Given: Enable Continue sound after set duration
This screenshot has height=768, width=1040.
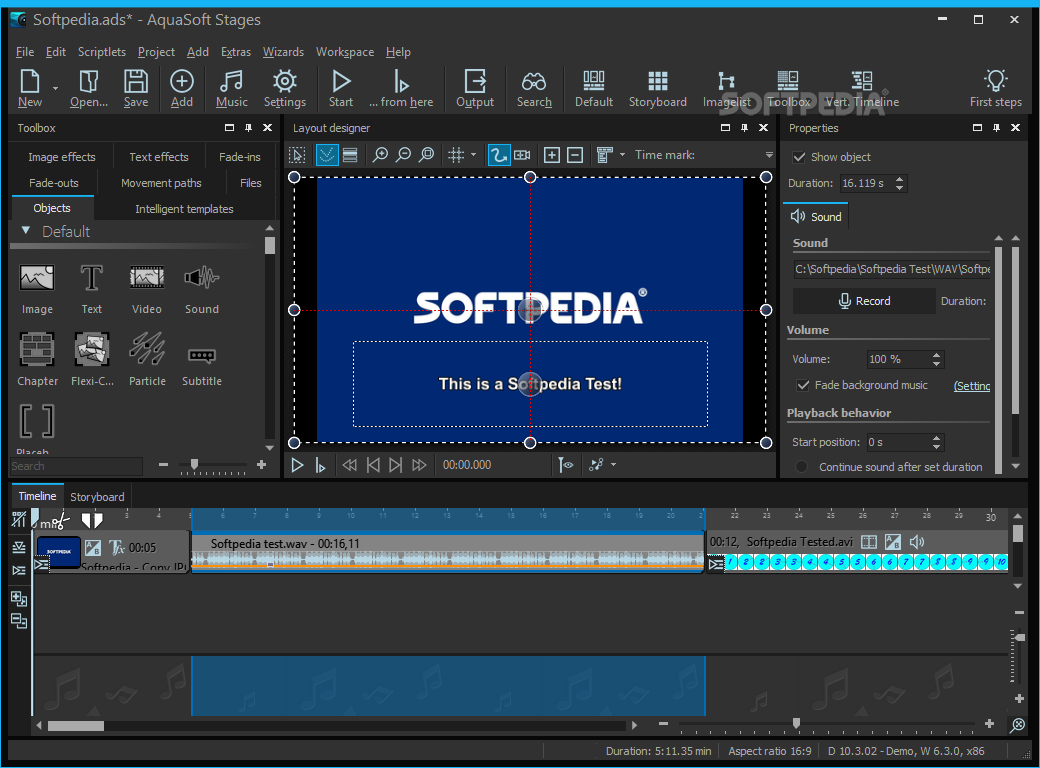Looking at the screenshot, I should click(x=801, y=467).
